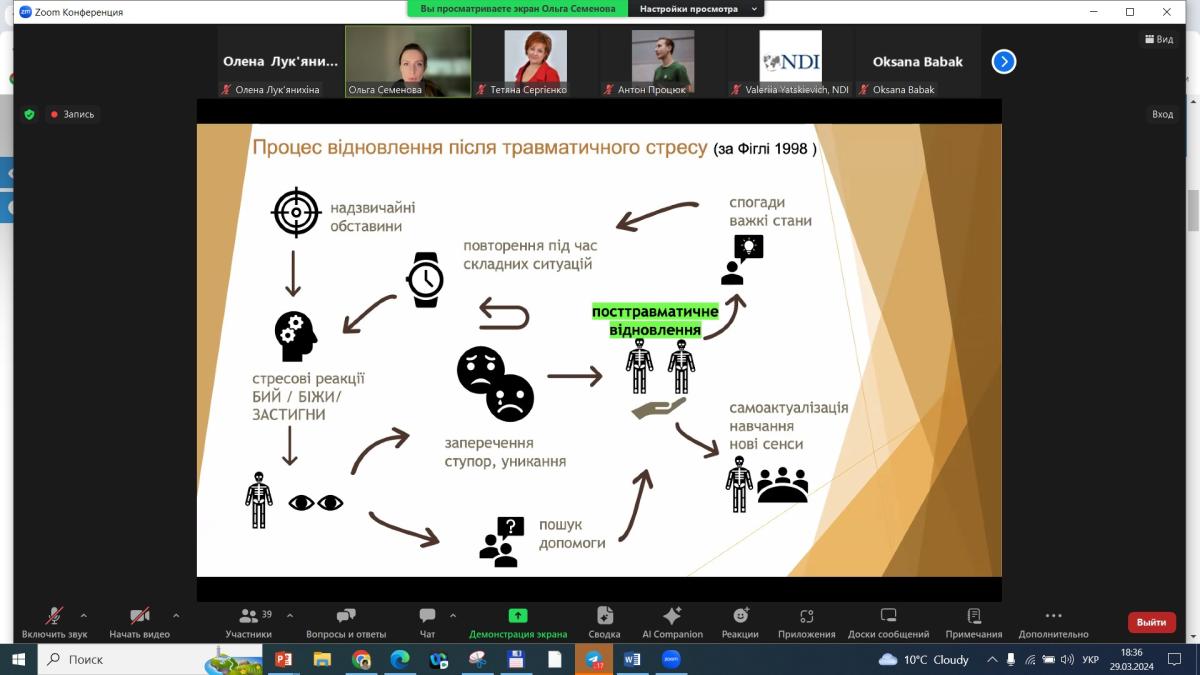Image resolution: width=1200 pixels, height=675 pixels.
Task: Open PowerPoint from the taskbar
Action: (282, 659)
